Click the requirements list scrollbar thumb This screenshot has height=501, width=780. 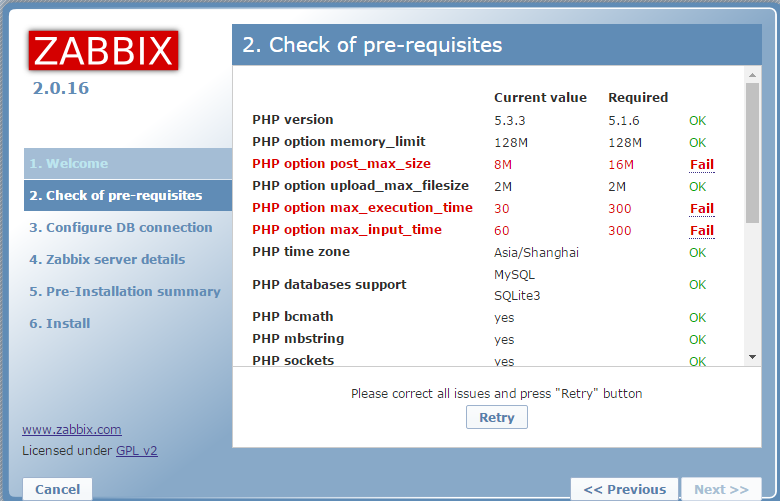tap(752, 150)
